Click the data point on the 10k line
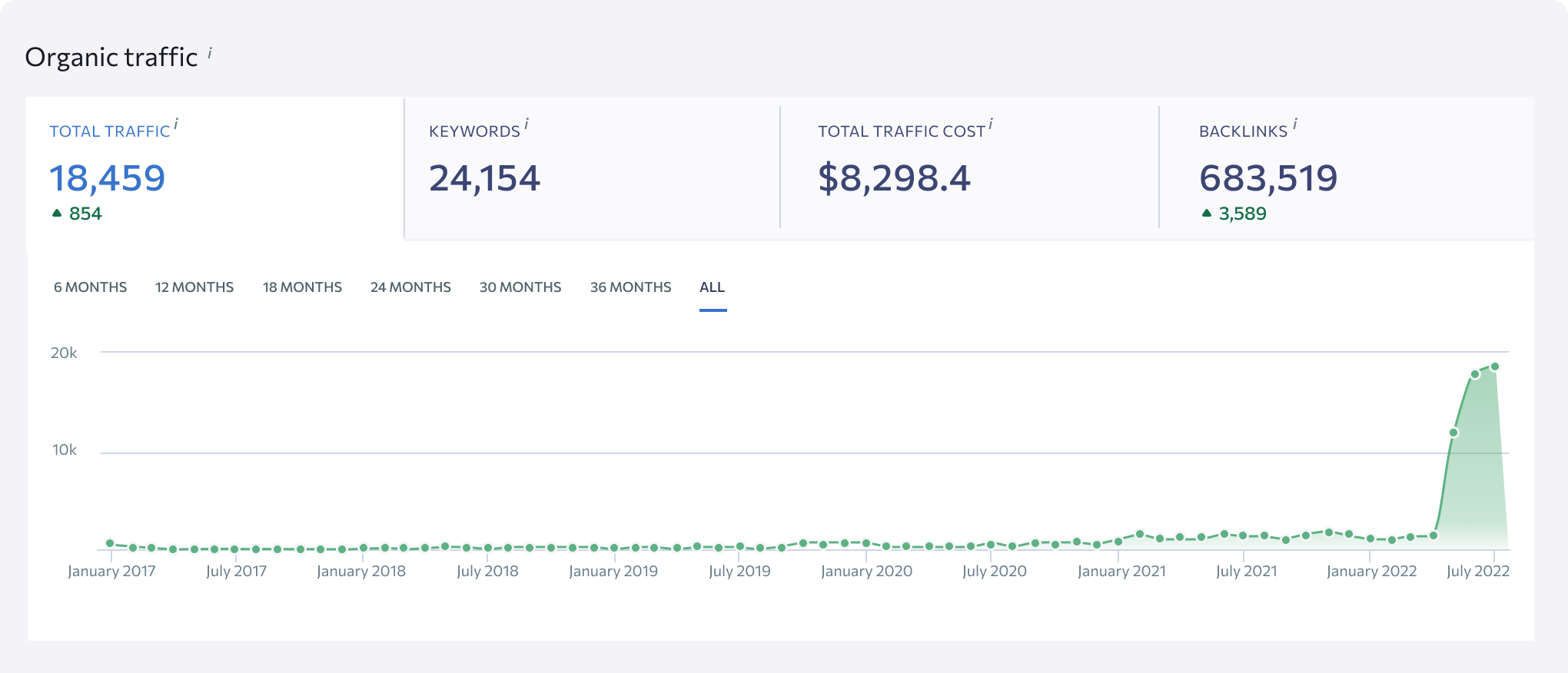The width and height of the screenshot is (1568, 673). click(x=1453, y=433)
